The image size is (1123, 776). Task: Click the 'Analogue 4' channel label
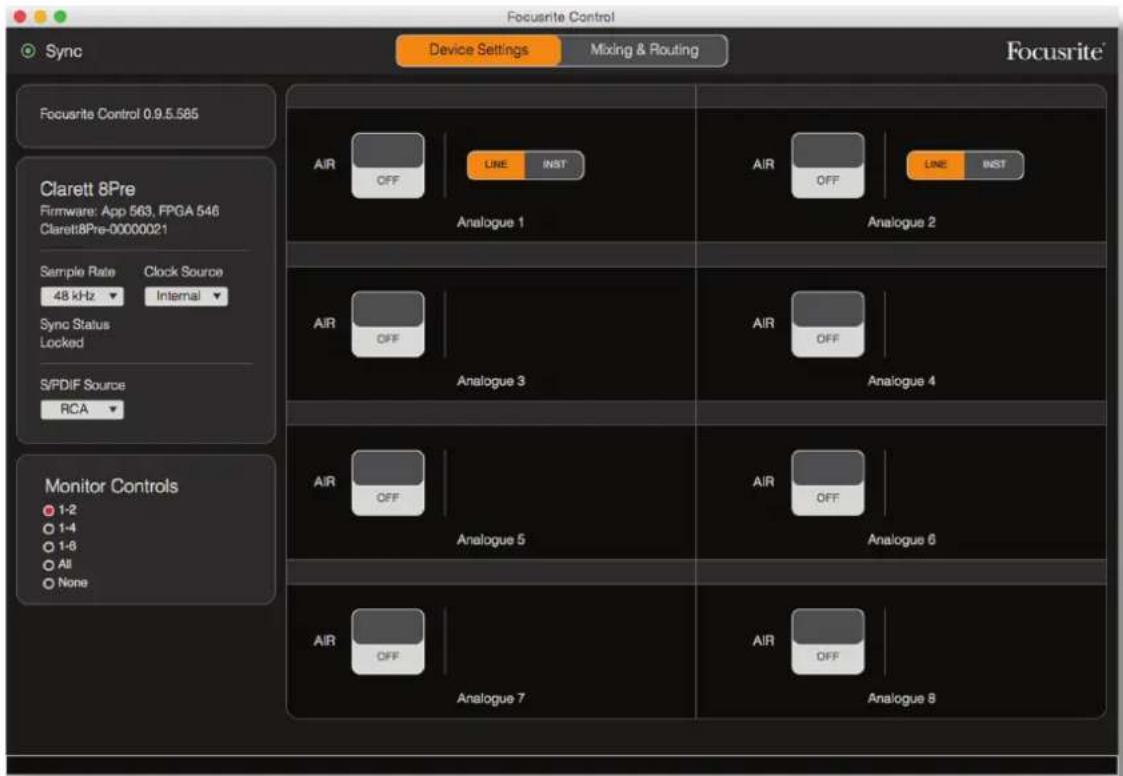point(901,381)
